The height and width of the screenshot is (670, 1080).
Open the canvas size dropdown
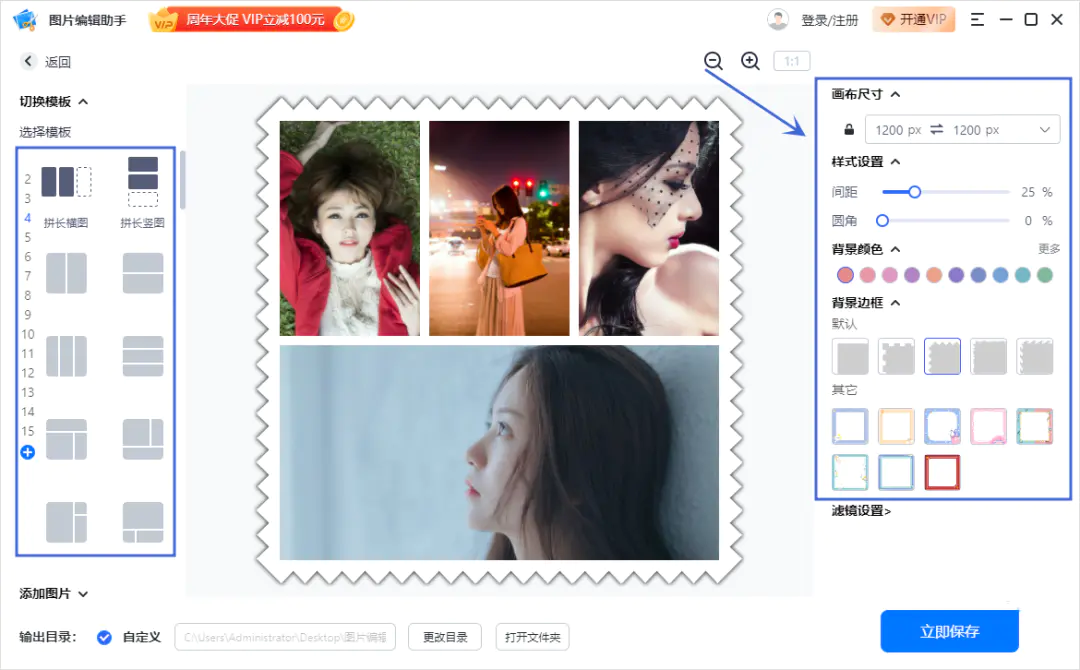[1045, 130]
